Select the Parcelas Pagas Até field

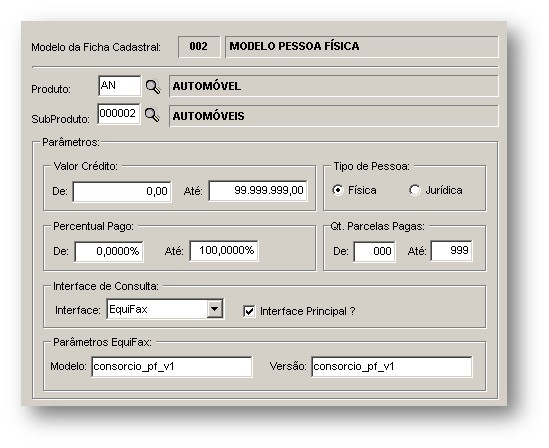452,251
